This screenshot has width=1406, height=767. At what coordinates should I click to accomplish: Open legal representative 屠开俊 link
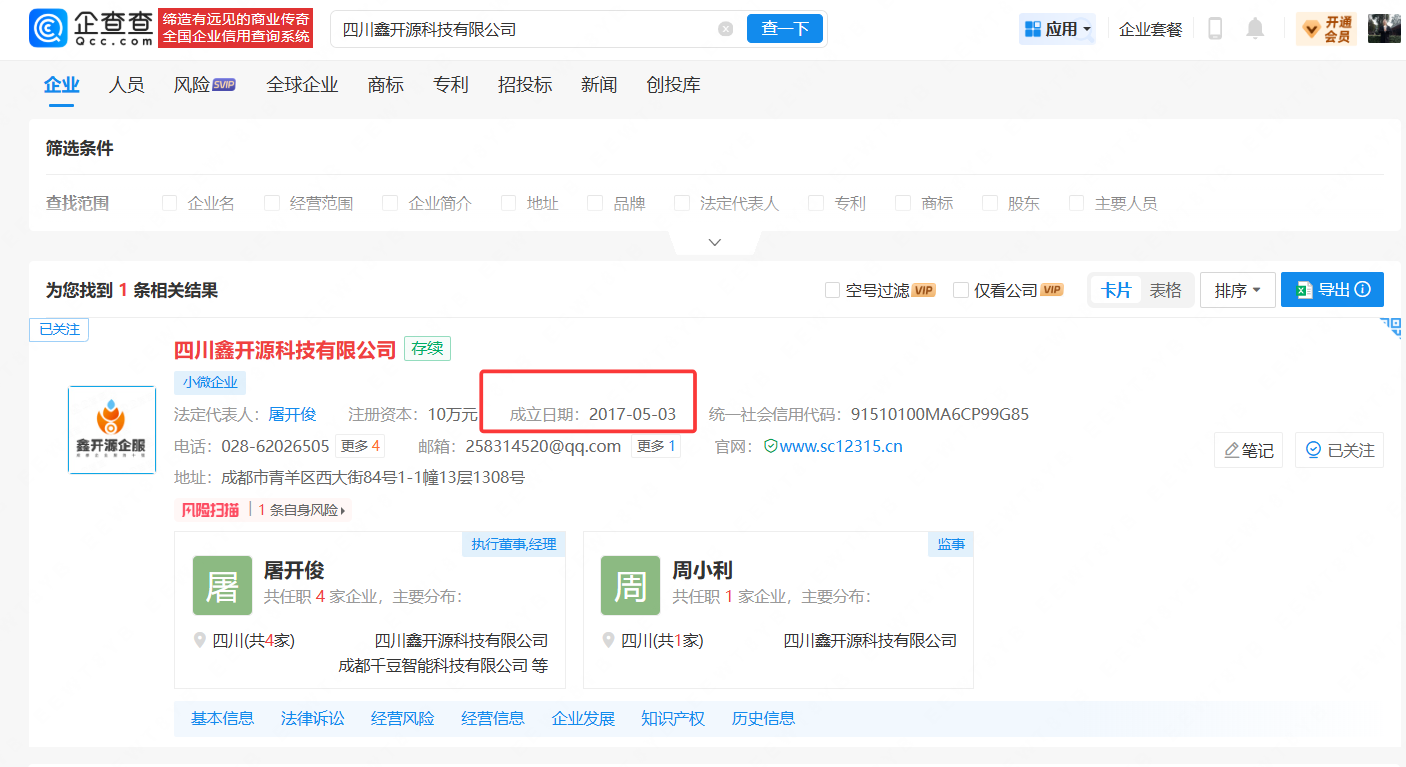pos(292,414)
